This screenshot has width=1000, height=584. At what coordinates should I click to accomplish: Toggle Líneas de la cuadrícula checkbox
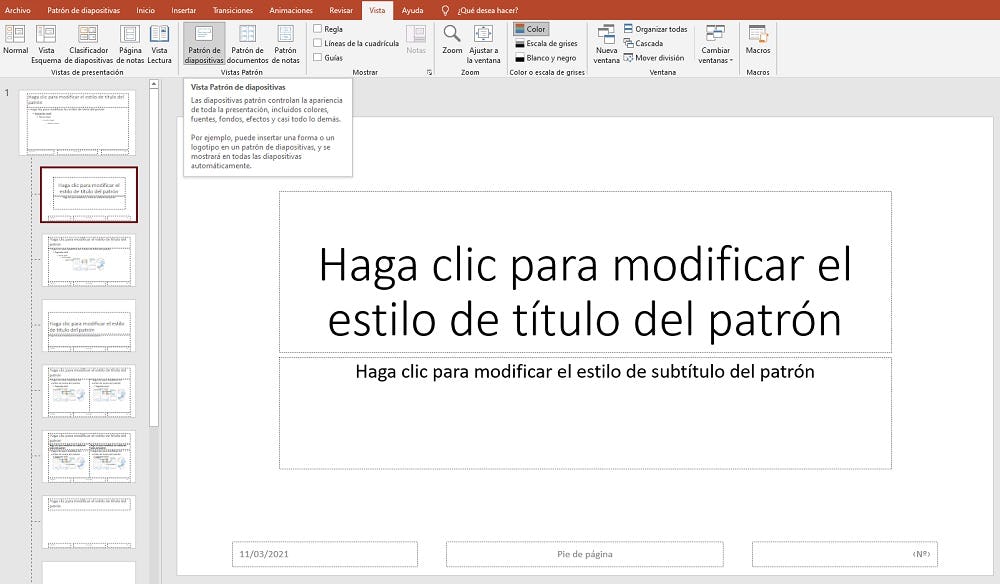tap(318, 43)
